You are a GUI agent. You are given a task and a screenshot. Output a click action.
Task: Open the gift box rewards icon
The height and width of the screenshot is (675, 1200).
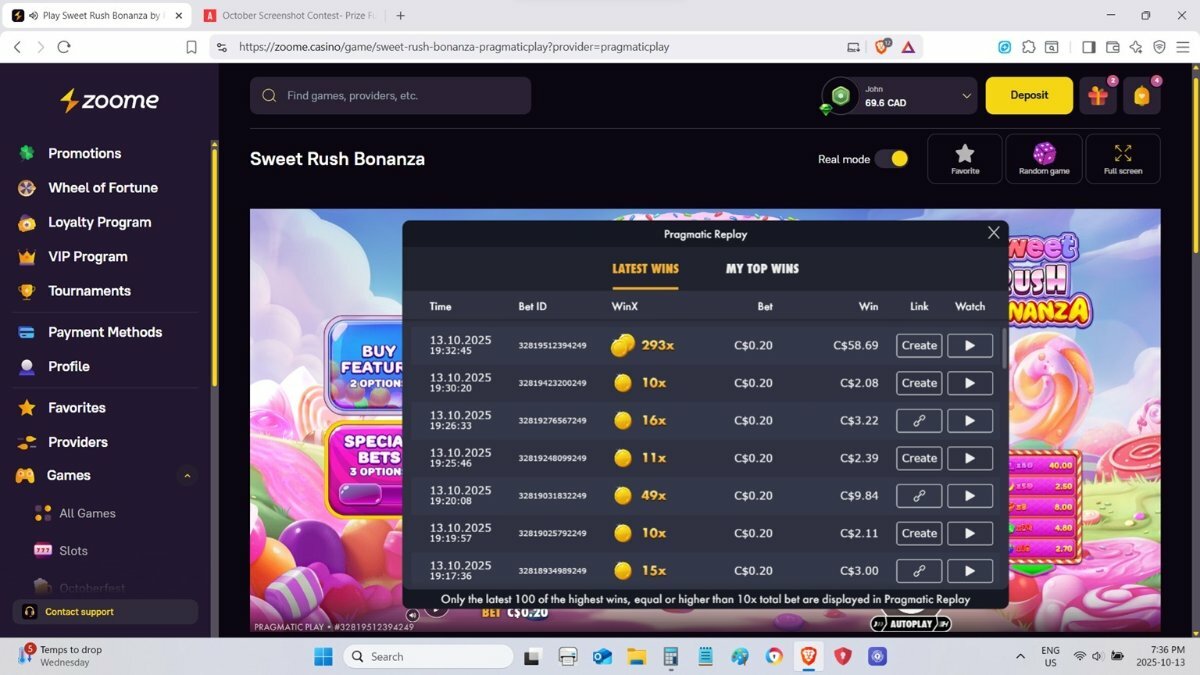(x=1098, y=96)
